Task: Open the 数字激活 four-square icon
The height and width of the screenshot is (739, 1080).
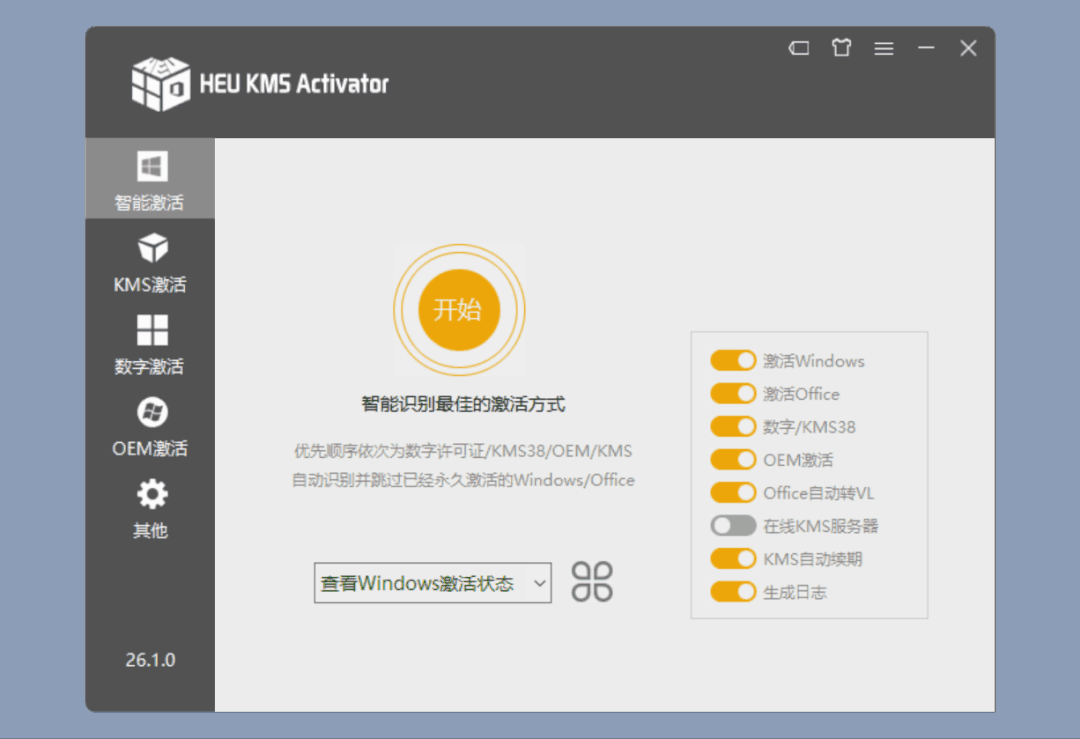Action: pyautogui.click(x=152, y=330)
